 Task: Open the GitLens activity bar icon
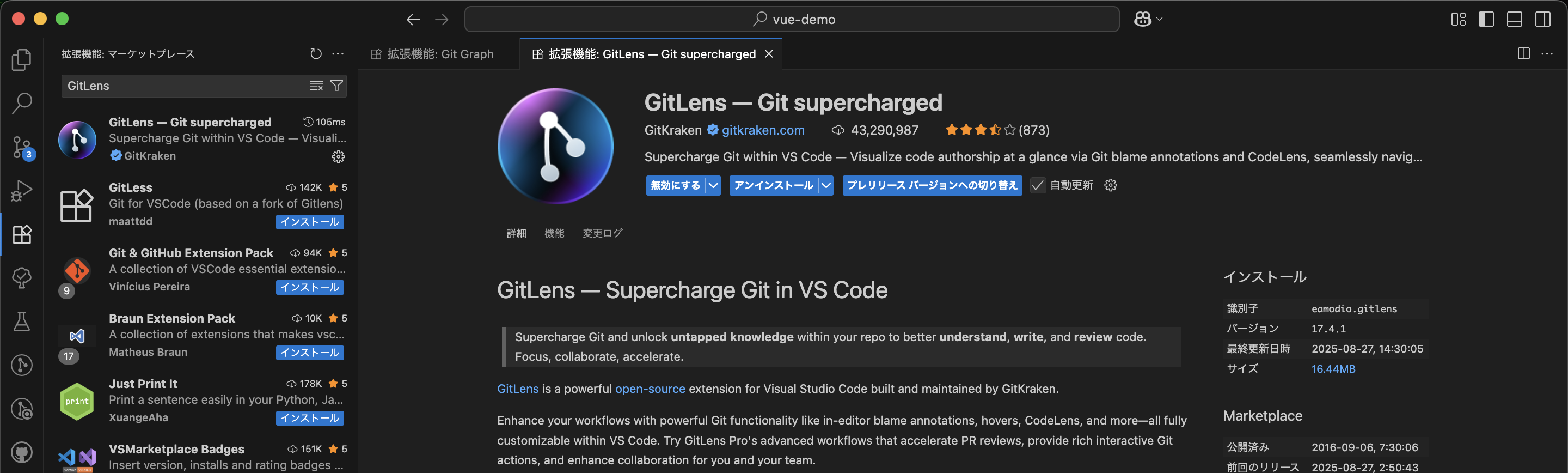tap(22, 365)
